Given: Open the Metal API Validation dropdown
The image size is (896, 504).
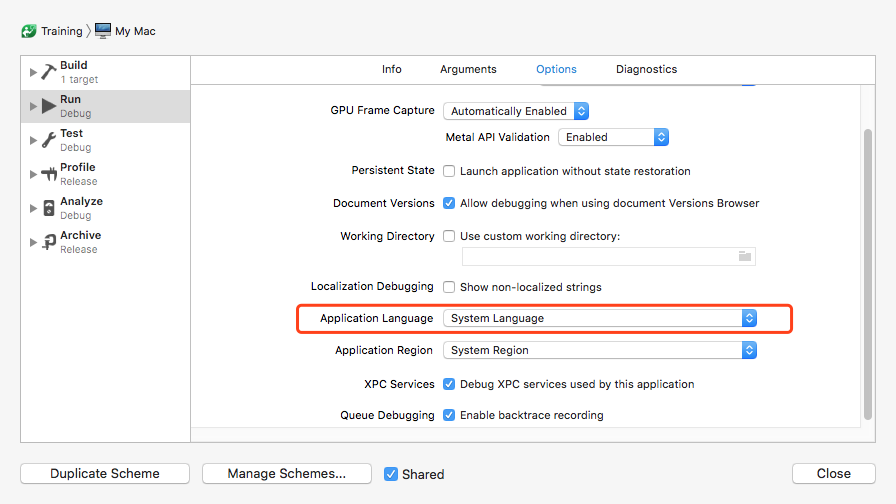Looking at the screenshot, I should click(613, 137).
